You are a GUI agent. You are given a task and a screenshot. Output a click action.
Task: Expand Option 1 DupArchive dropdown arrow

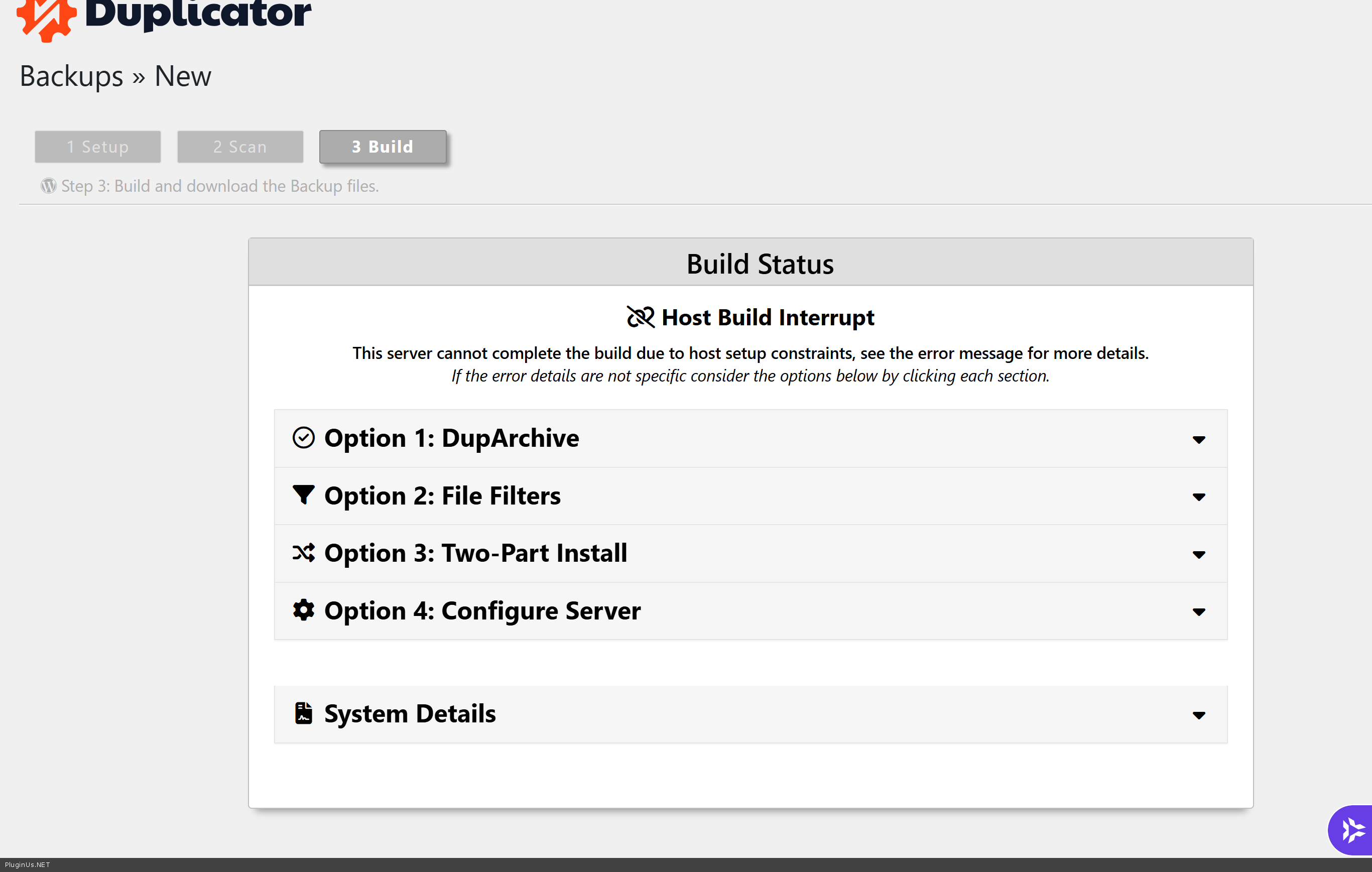(x=1198, y=439)
